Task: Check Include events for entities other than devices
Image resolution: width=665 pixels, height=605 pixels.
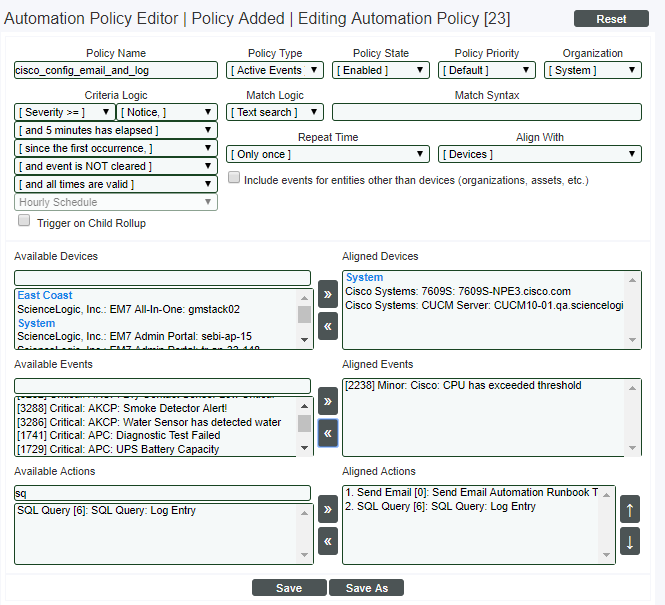Action: click(x=234, y=179)
